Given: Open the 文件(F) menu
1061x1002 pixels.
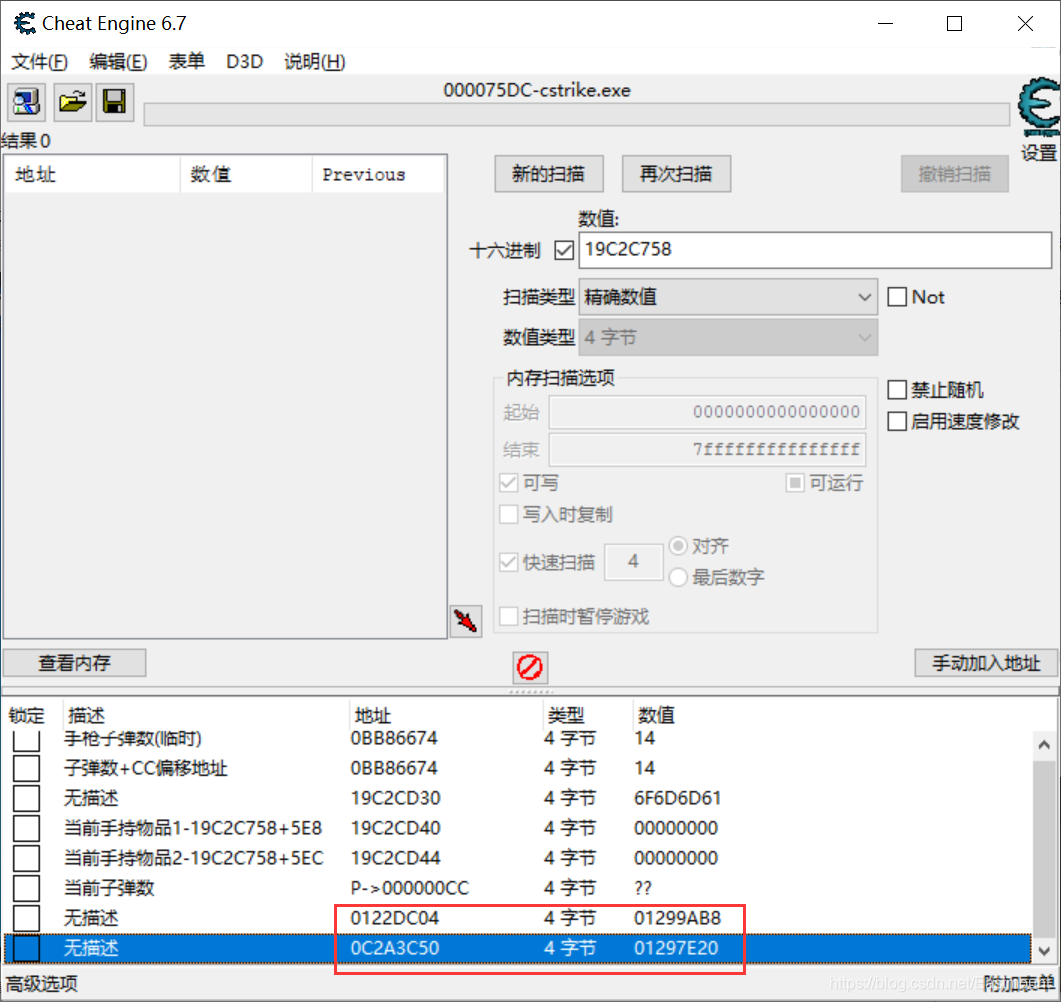Looking at the screenshot, I should click(40, 62).
